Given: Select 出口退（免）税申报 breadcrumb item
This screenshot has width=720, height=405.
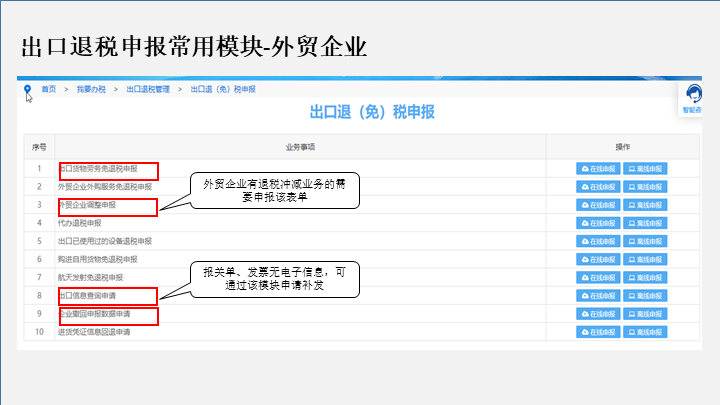Looking at the screenshot, I should pyautogui.click(x=223, y=89).
